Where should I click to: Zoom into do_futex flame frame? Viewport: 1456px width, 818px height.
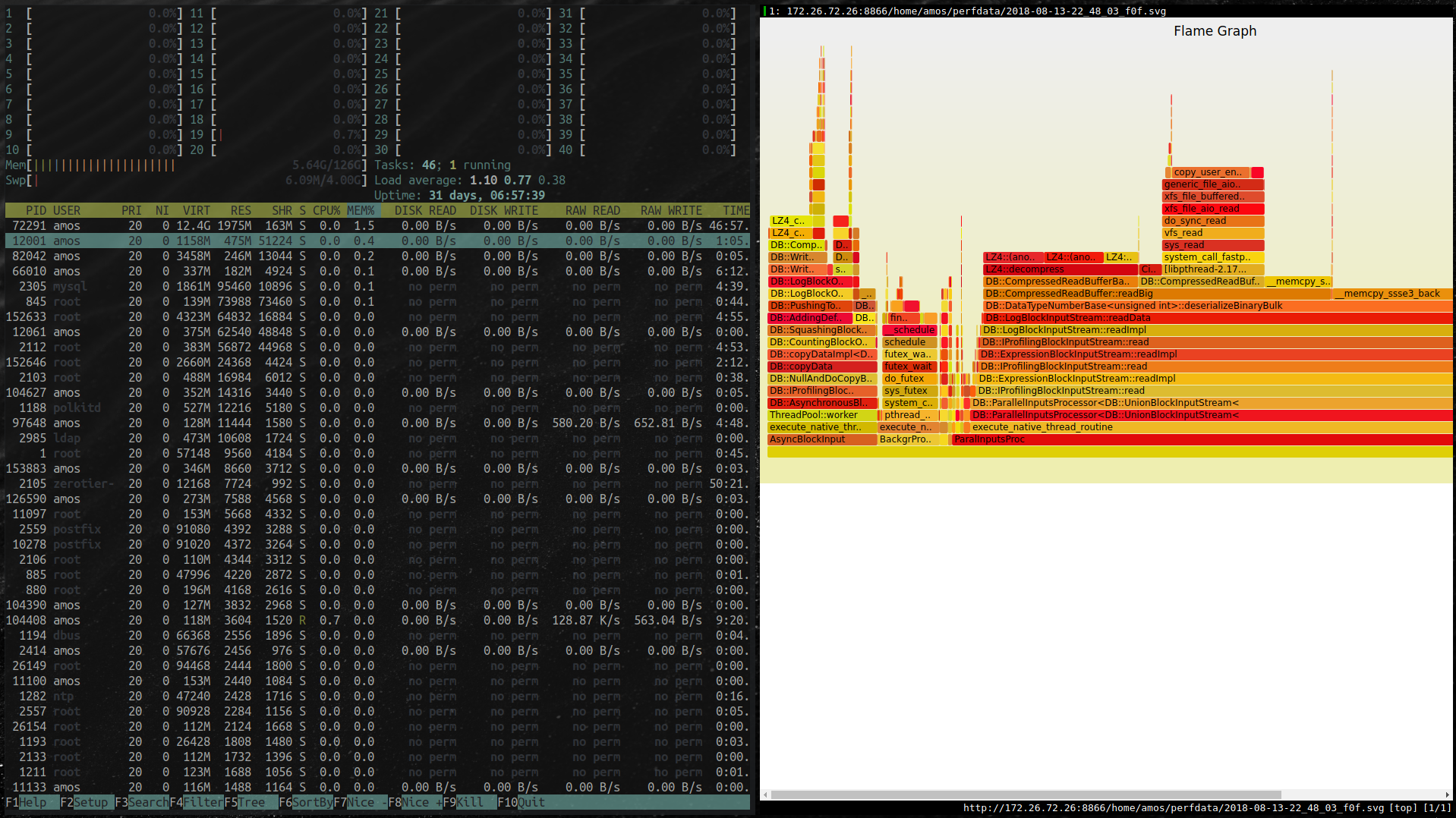pyautogui.click(x=909, y=379)
